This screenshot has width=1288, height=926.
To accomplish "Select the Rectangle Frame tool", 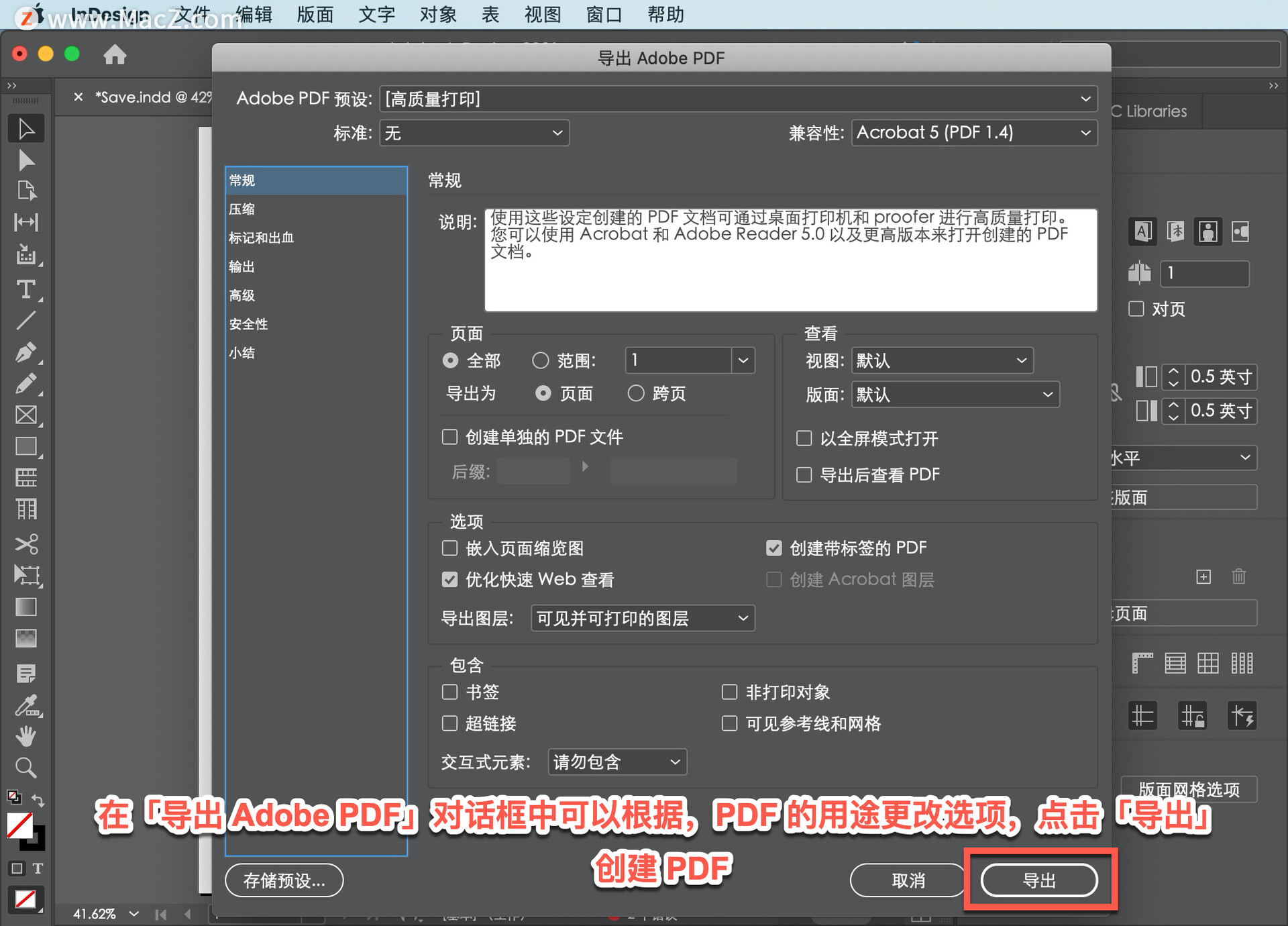I will (26, 415).
